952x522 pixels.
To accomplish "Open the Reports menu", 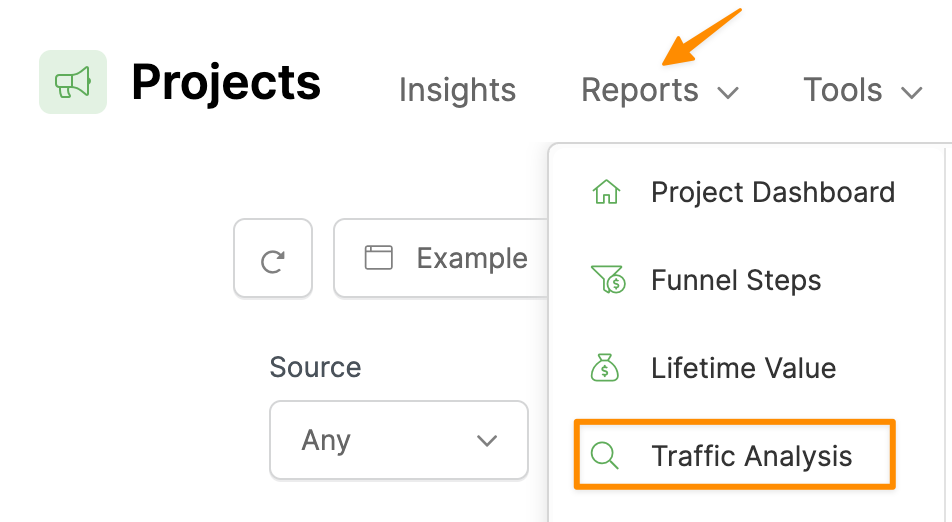I will [640, 90].
